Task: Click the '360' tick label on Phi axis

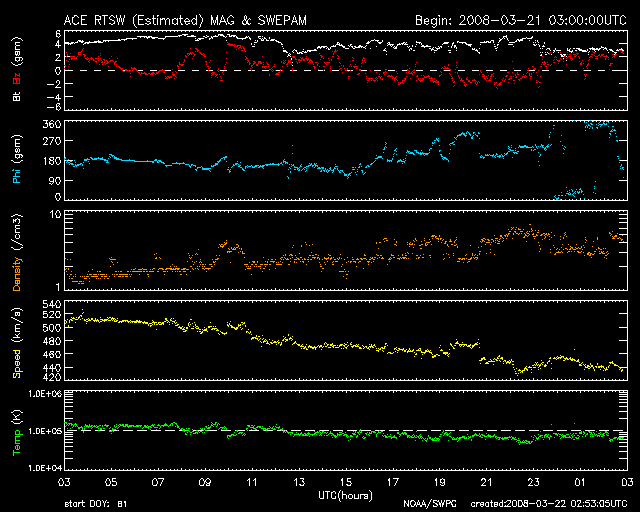Action: 52,125
